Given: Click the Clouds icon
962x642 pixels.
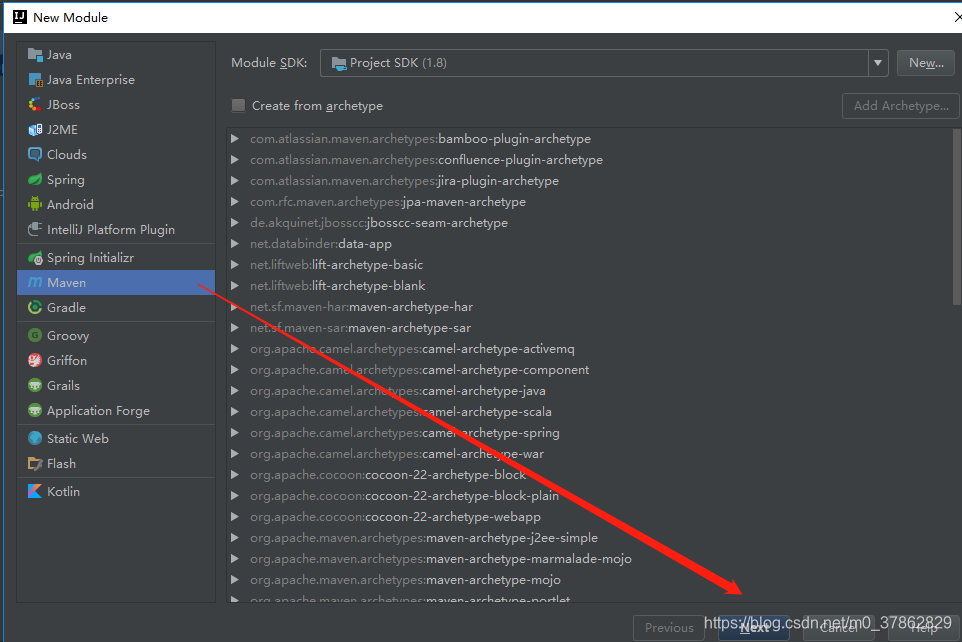Looking at the screenshot, I should tap(35, 155).
